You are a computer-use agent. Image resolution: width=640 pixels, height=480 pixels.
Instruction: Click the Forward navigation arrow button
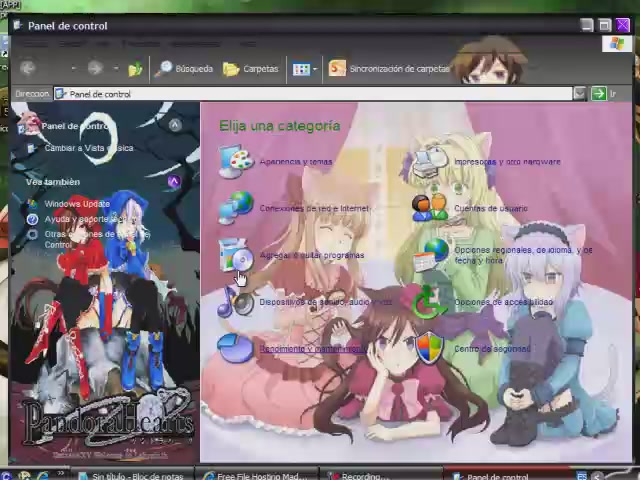pyautogui.click(x=96, y=68)
